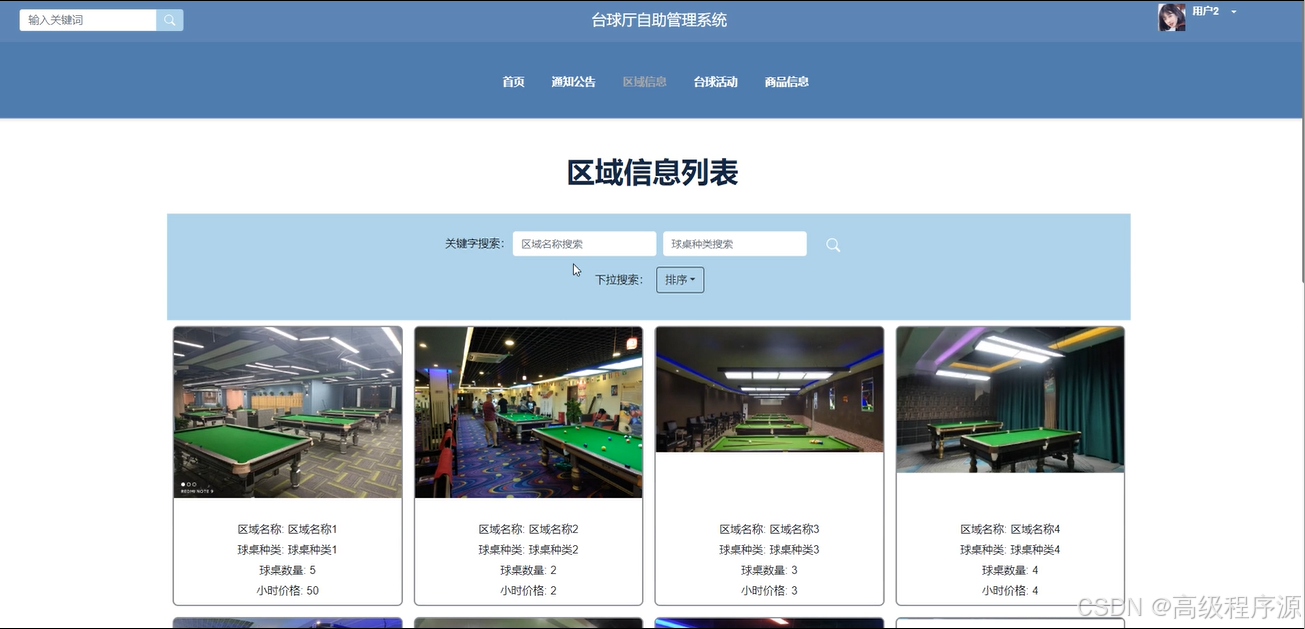Click the 球桌种类搜索 search input field
Viewport: 1305px width, 629px height.
coord(734,243)
